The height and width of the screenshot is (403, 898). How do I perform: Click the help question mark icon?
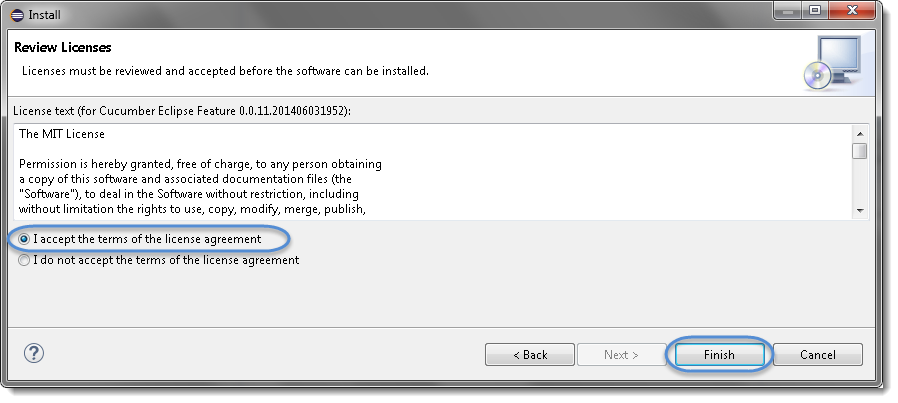pyautogui.click(x=34, y=353)
